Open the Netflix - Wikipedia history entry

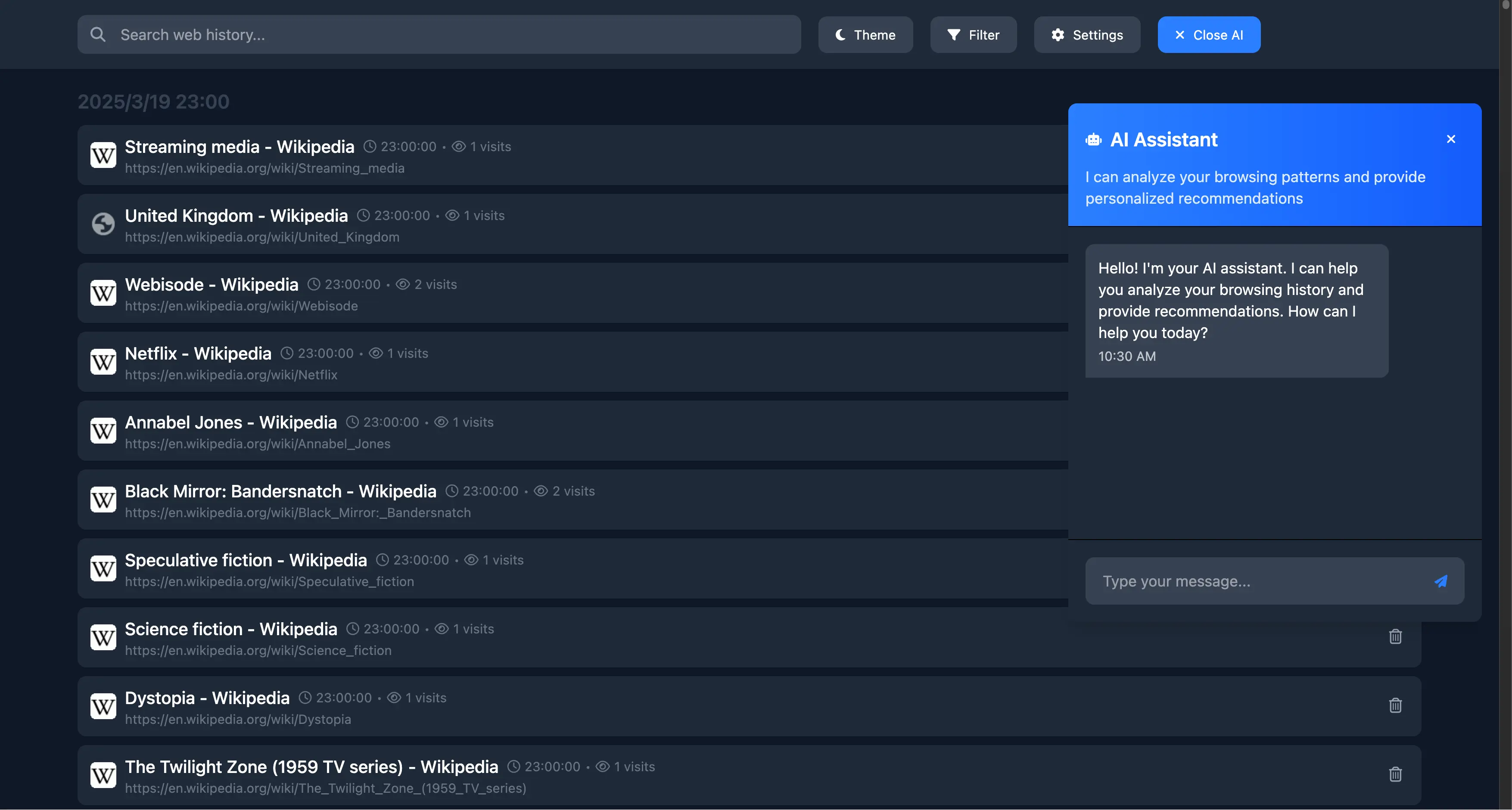(198, 354)
